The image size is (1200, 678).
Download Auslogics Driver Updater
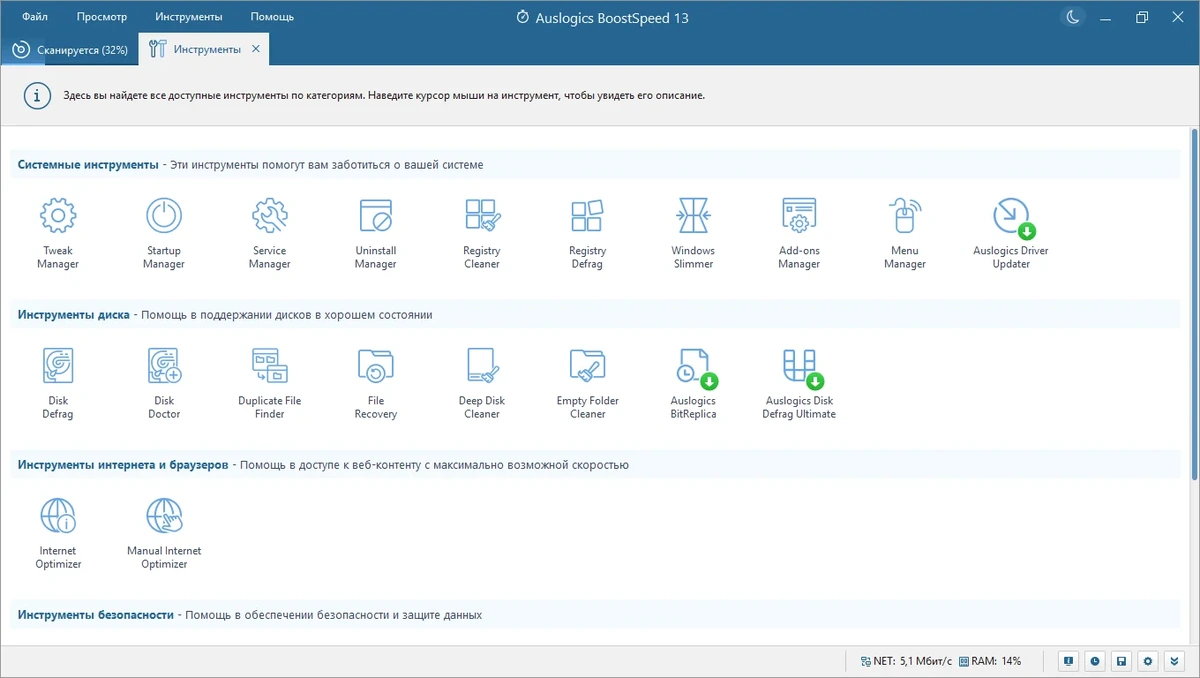coord(1011,232)
